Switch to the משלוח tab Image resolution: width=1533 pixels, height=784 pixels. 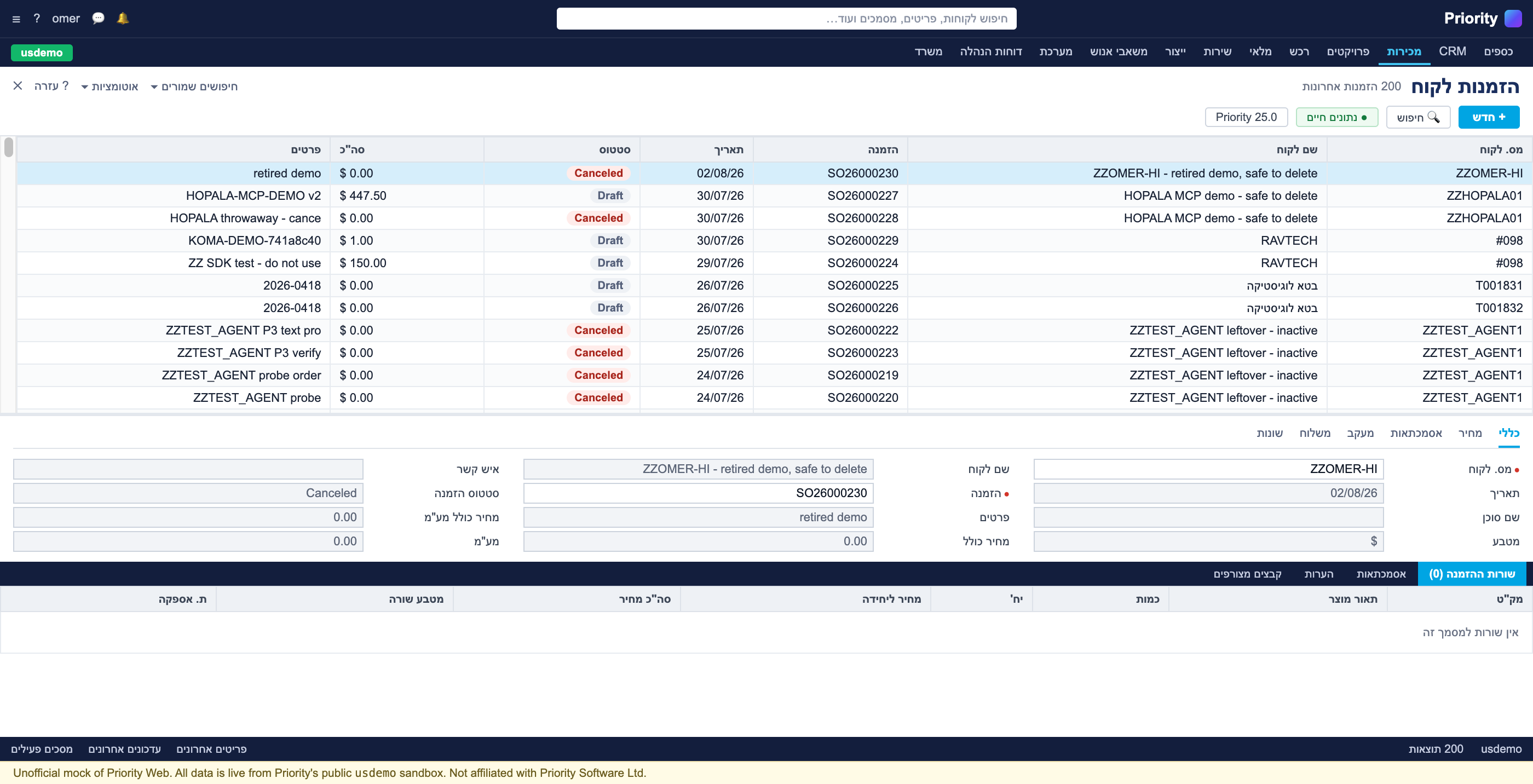click(x=1315, y=433)
